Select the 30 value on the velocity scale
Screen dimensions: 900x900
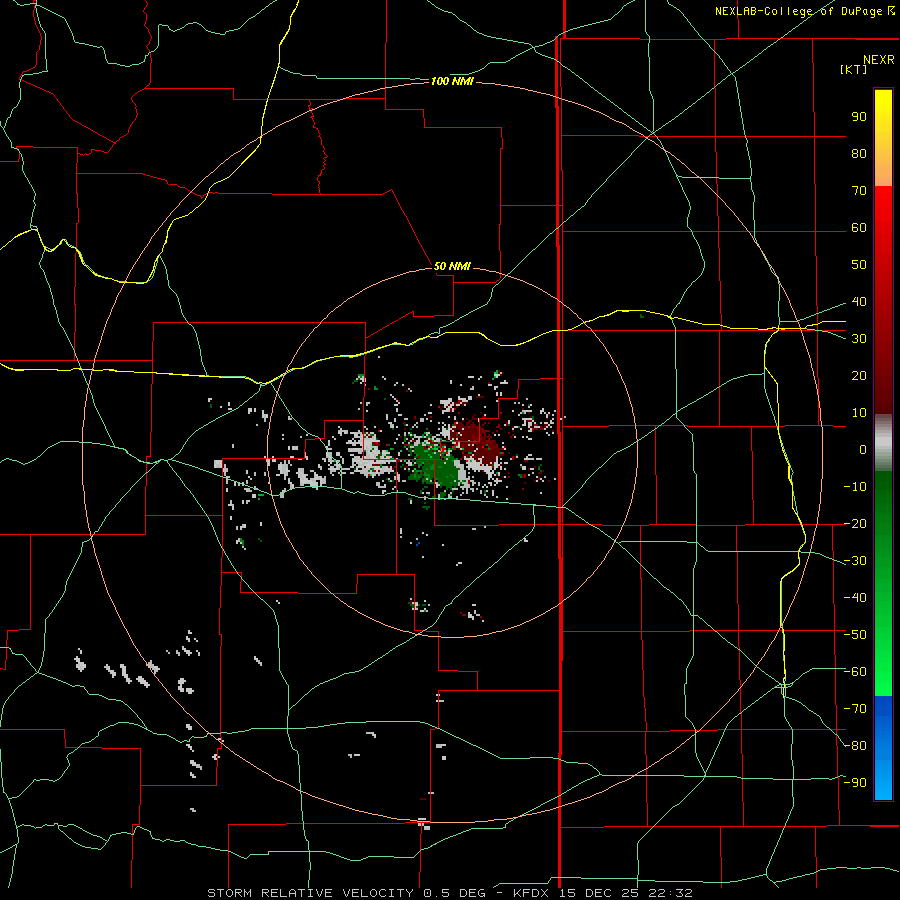pos(859,339)
